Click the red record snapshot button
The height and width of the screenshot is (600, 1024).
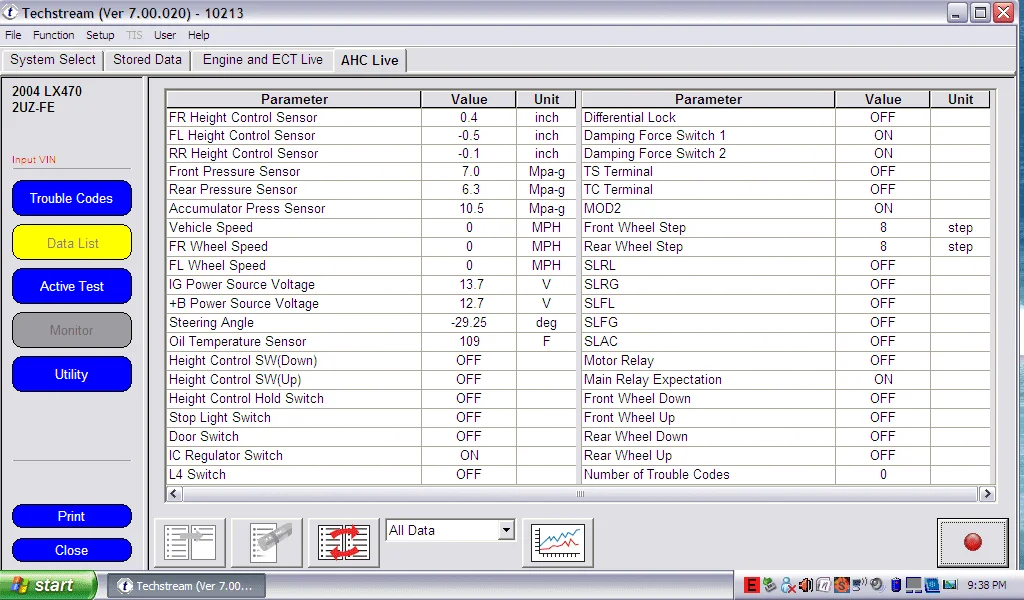[x=972, y=542]
